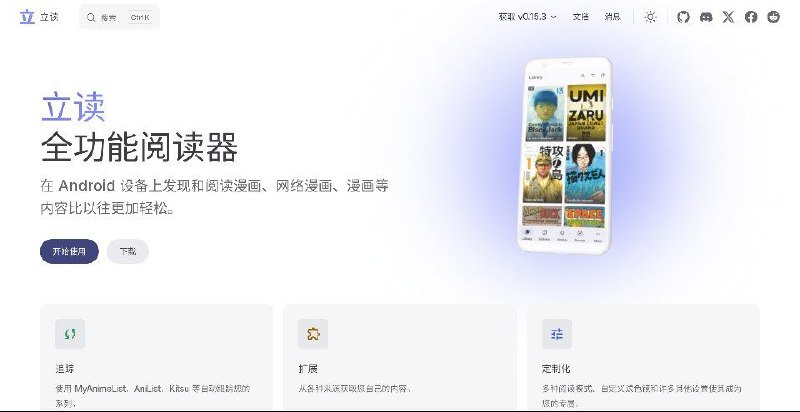Click the sliders icon in 定制化 card
Viewport: 800px width, 412px height.
click(x=557, y=334)
